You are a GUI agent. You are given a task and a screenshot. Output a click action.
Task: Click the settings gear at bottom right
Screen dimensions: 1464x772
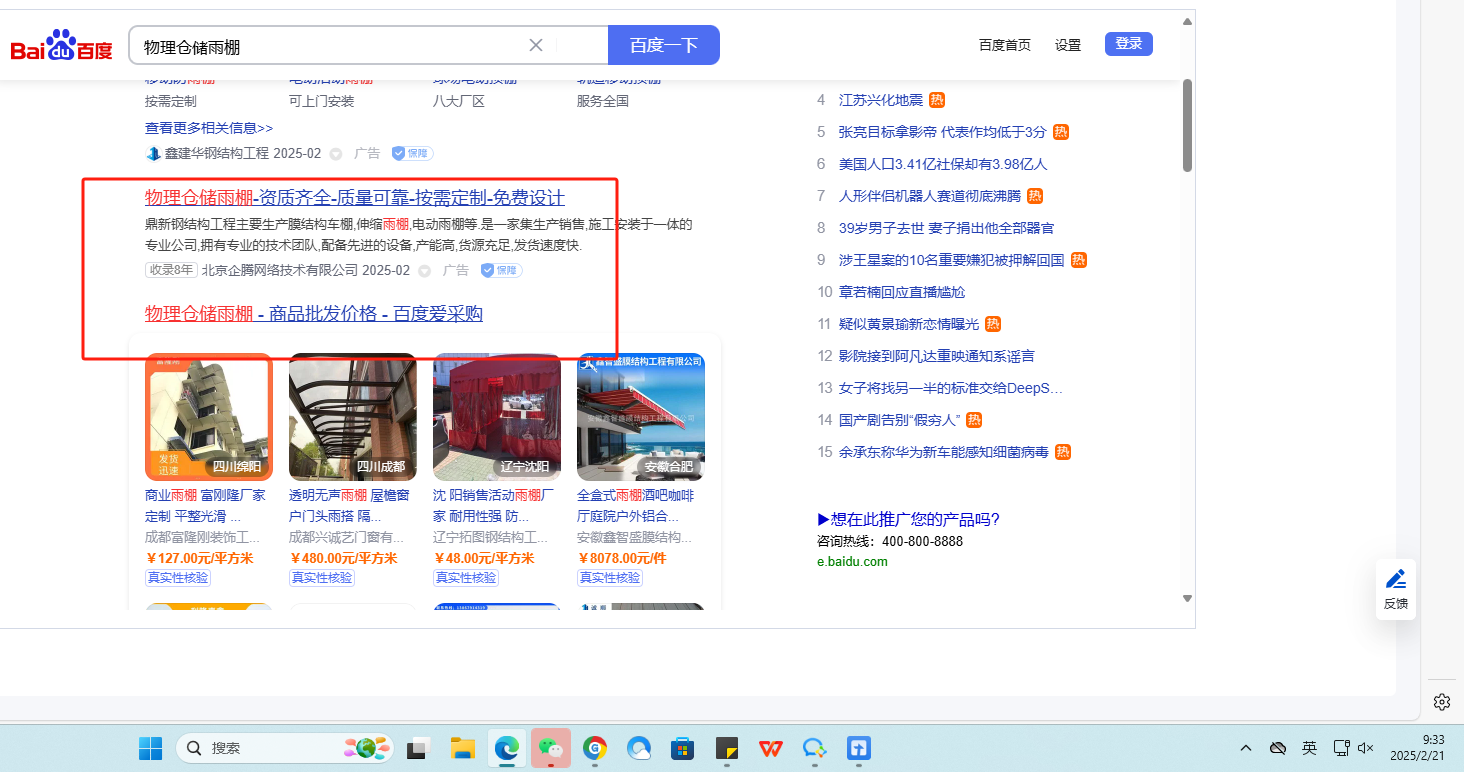pos(1441,702)
